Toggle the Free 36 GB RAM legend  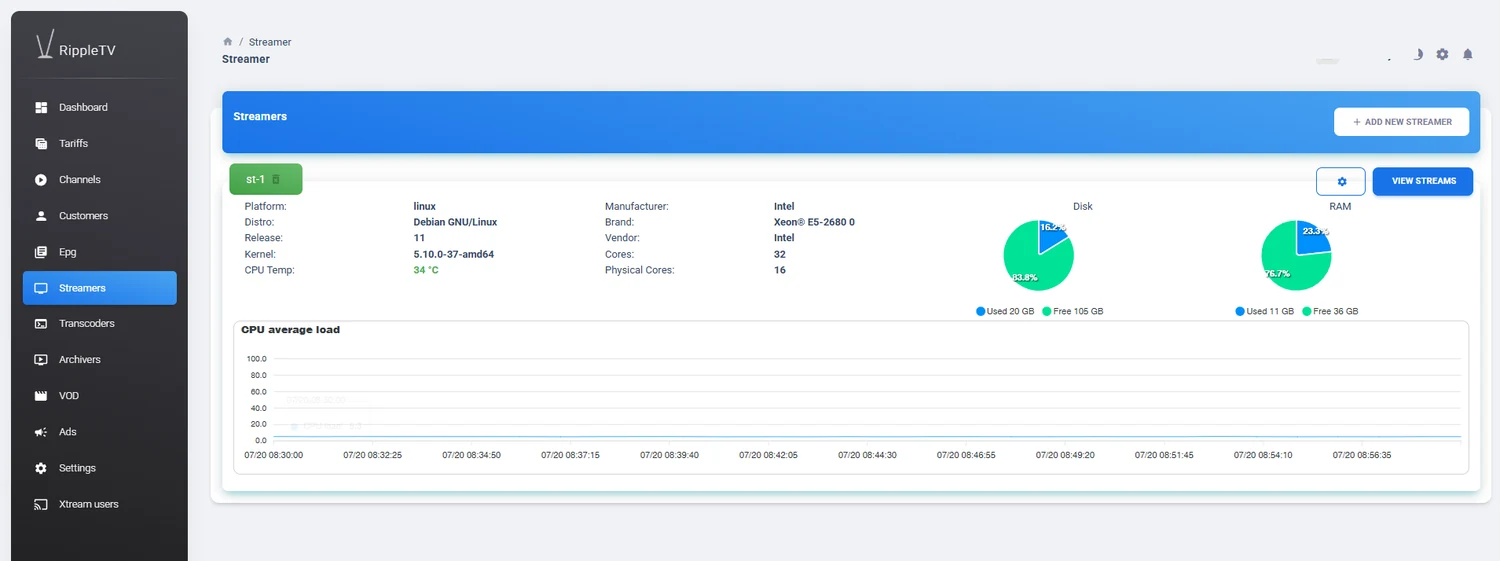[1330, 311]
